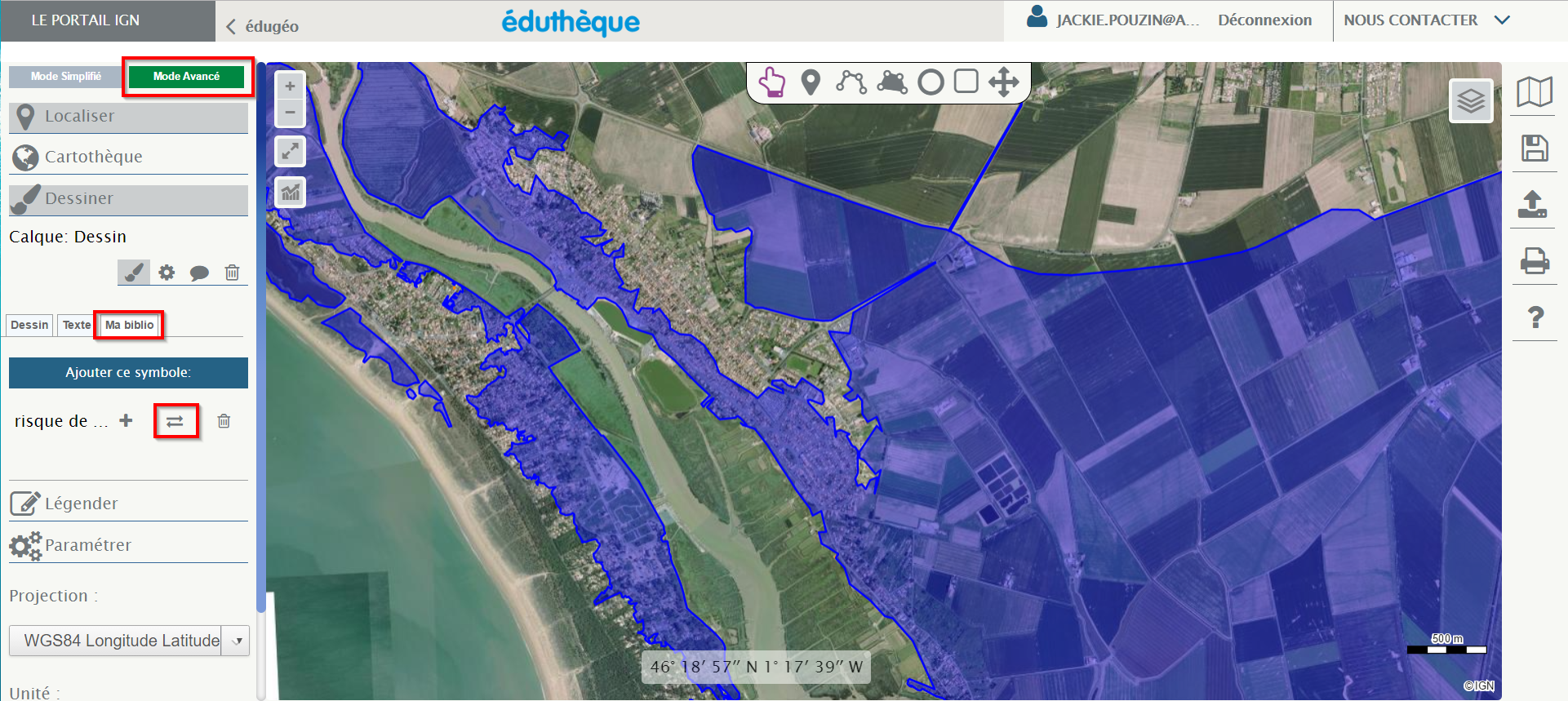This screenshot has width=1568, height=701.
Task: Click the Déconnexion link
Action: [1264, 20]
